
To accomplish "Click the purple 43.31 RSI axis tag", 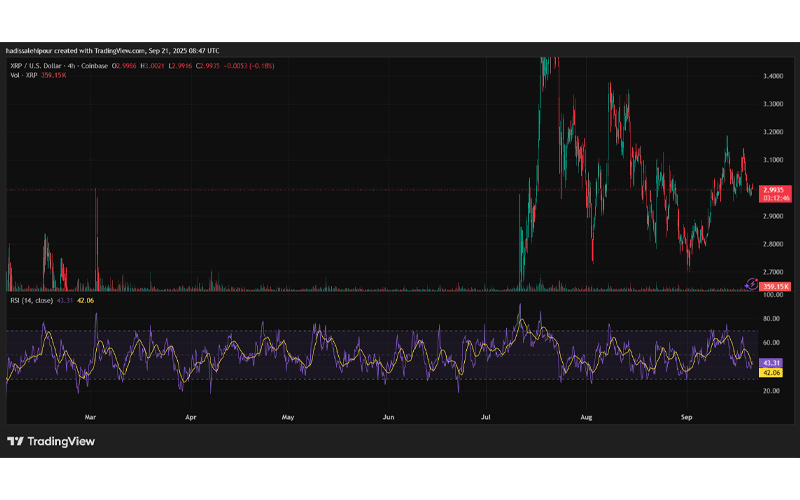I will (x=771, y=363).
